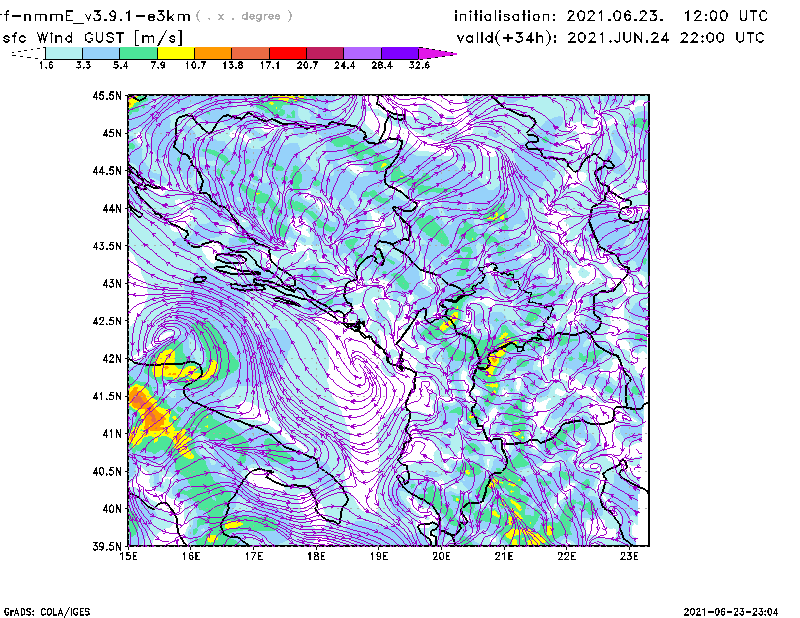Click the legend value "17.1"
The height and width of the screenshot is (618, 800).
tap(270, 65)
